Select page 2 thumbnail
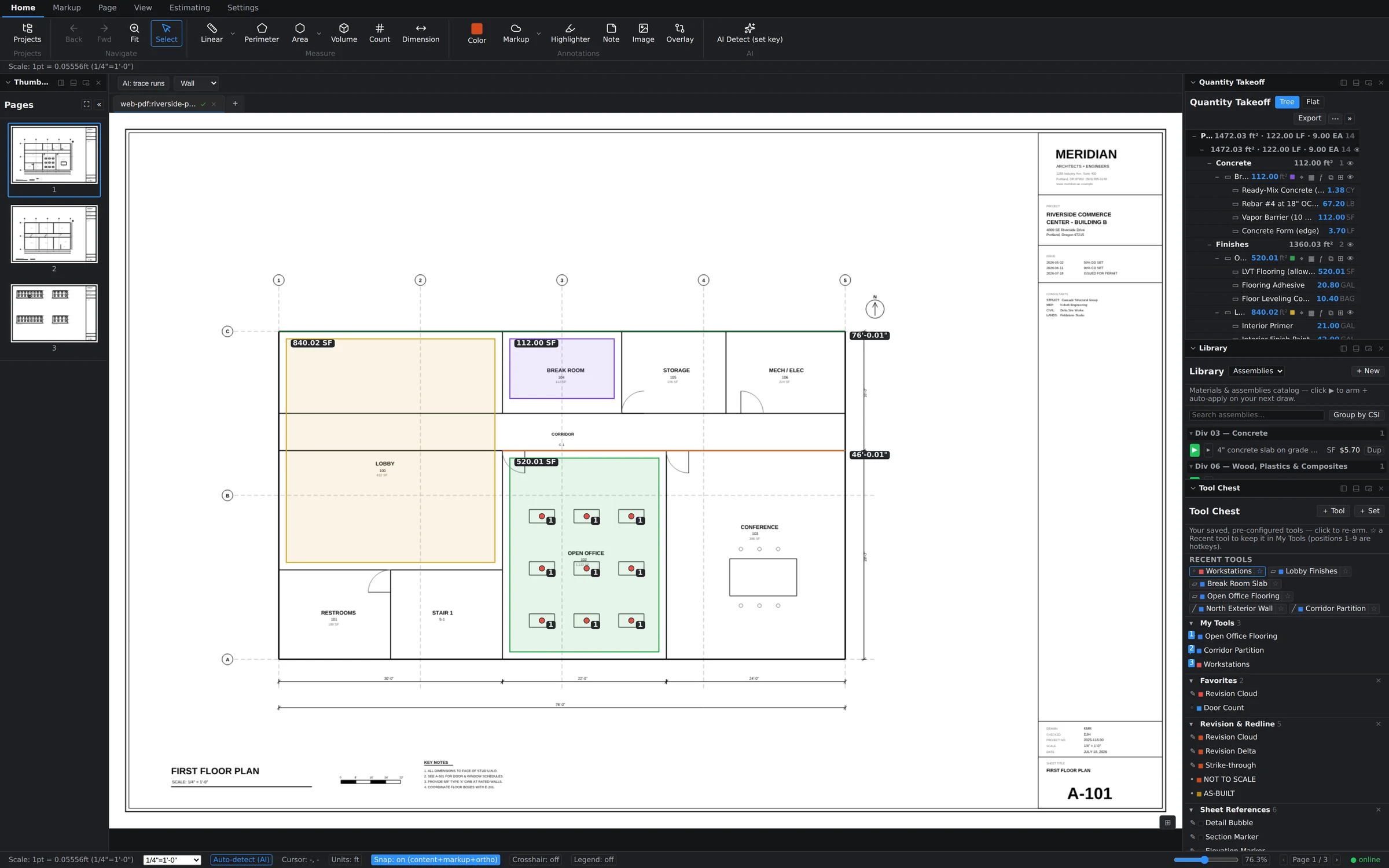 coord(54,234)
